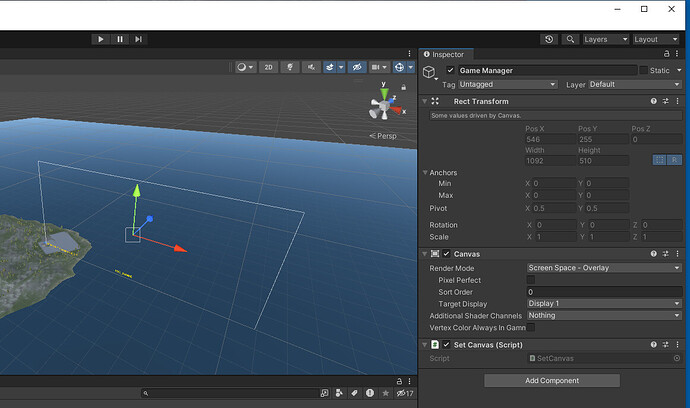Select the Inspector tab

point(447,54)
